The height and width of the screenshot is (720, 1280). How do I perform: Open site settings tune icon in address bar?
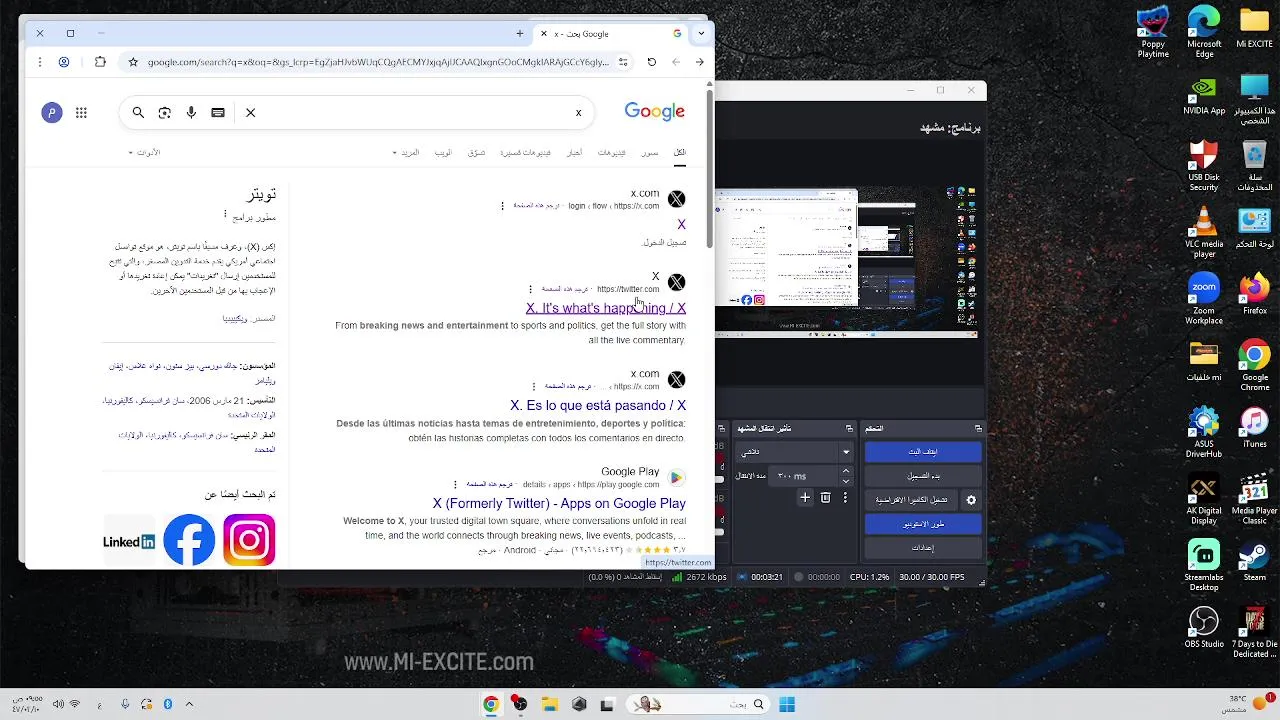623,62
